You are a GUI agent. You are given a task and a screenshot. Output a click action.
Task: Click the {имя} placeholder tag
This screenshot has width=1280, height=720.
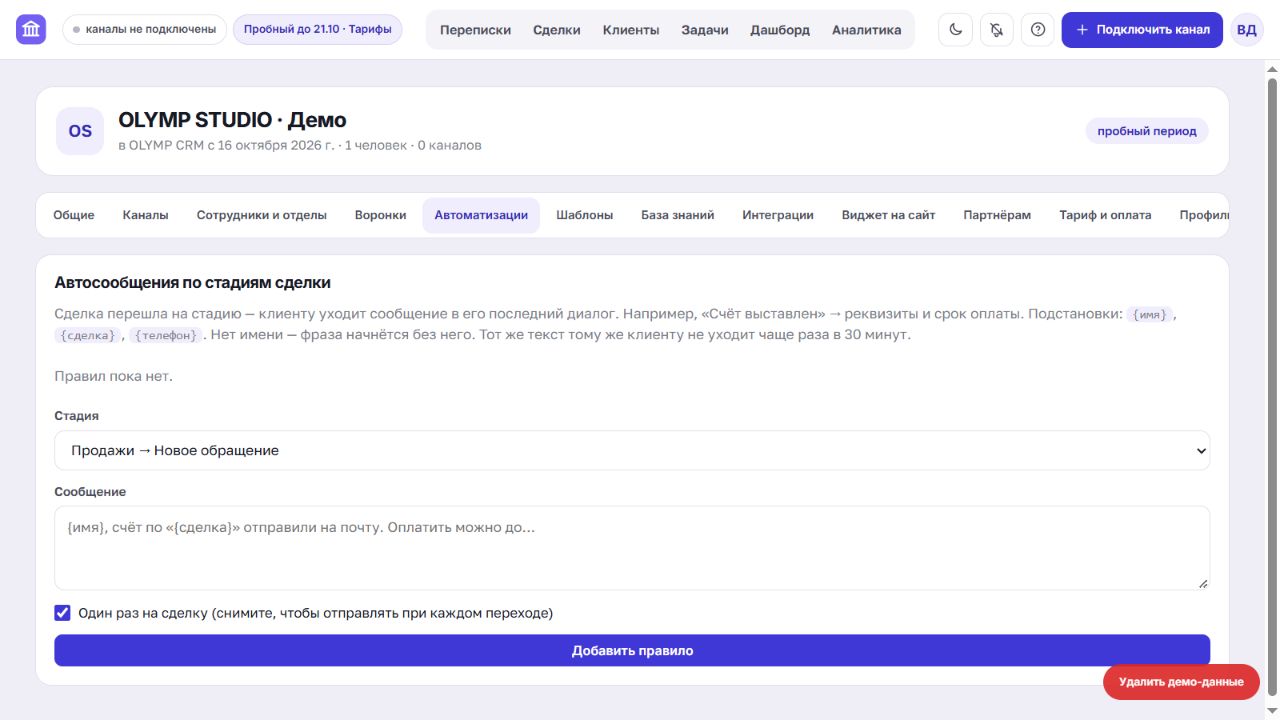tap(1150, 314)
